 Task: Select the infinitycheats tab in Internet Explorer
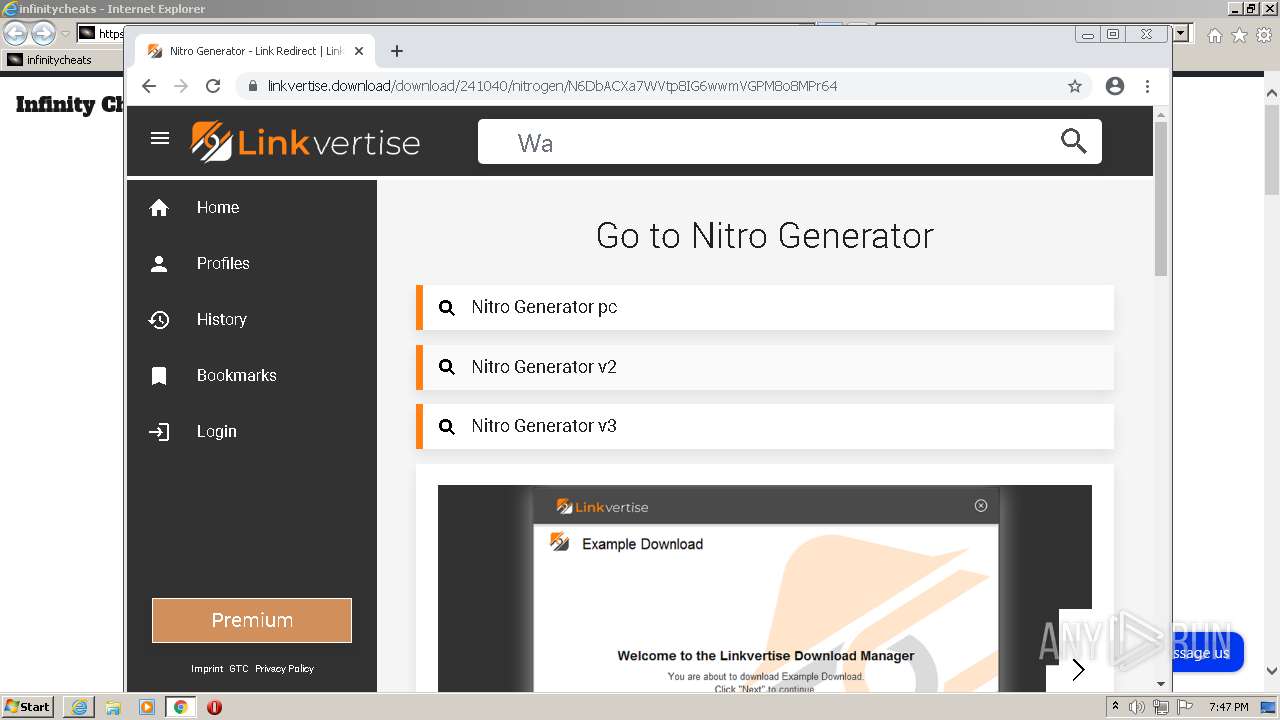coord(60,60)
